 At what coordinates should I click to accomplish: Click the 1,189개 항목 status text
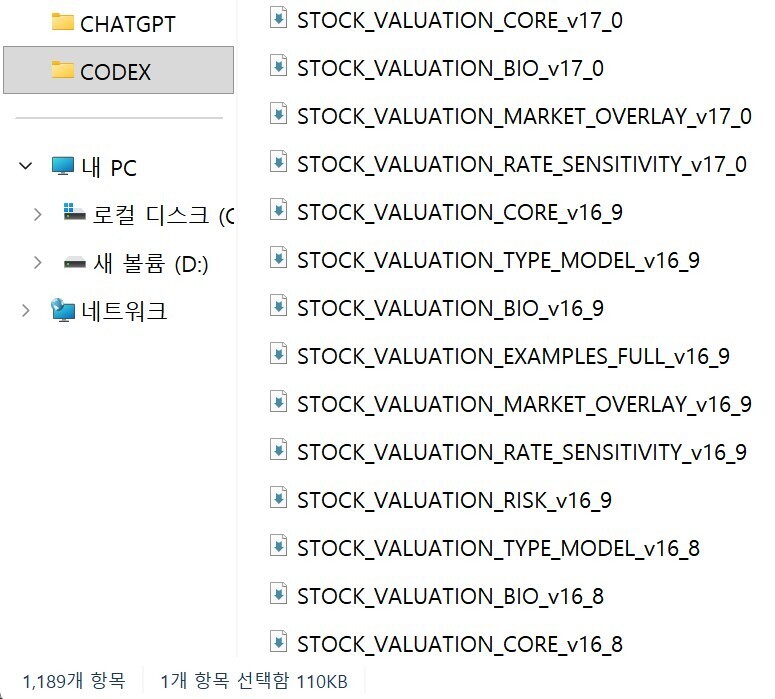coord(74,681)
